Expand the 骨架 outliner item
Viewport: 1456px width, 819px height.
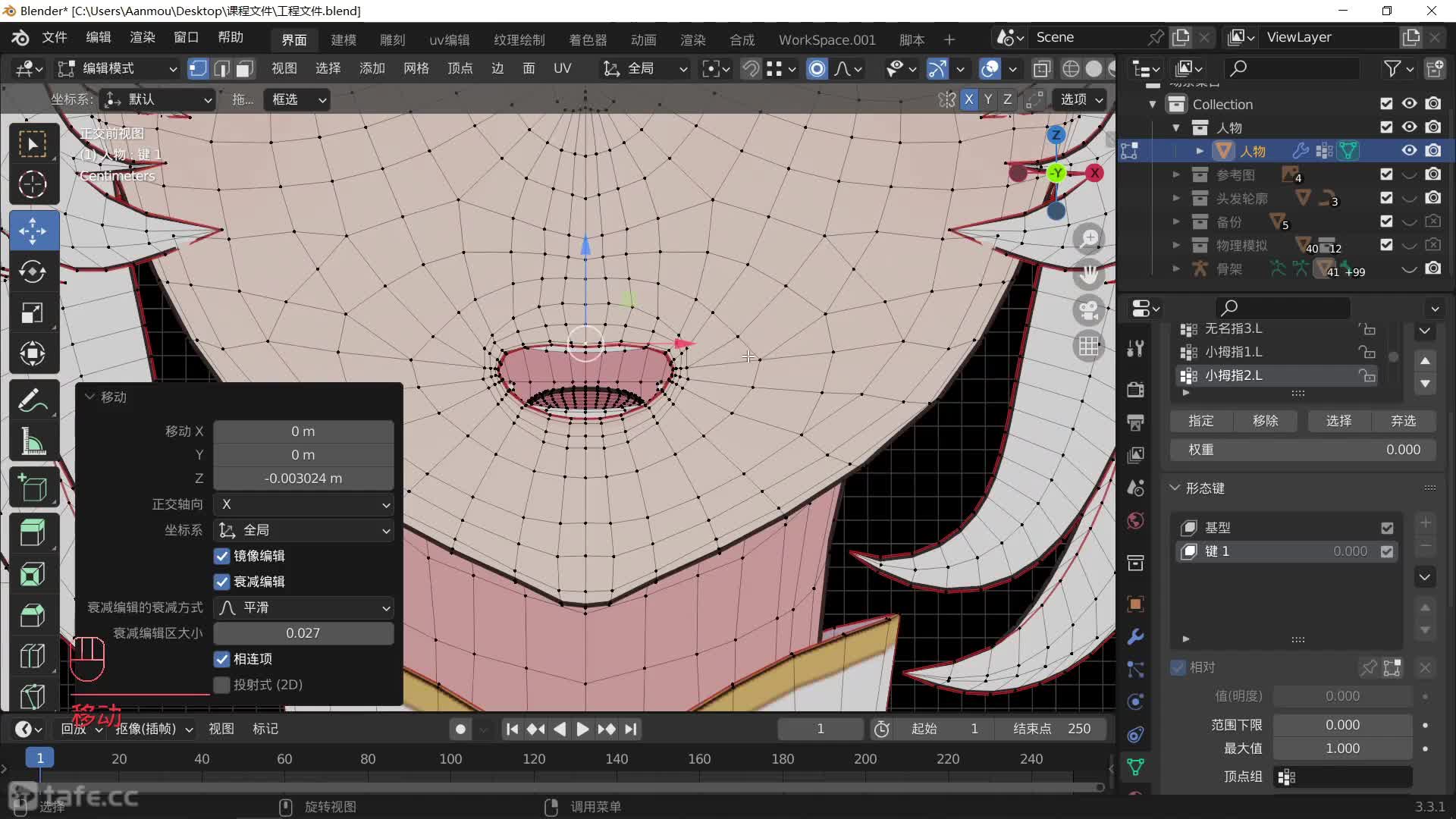tap(1176, 268)
